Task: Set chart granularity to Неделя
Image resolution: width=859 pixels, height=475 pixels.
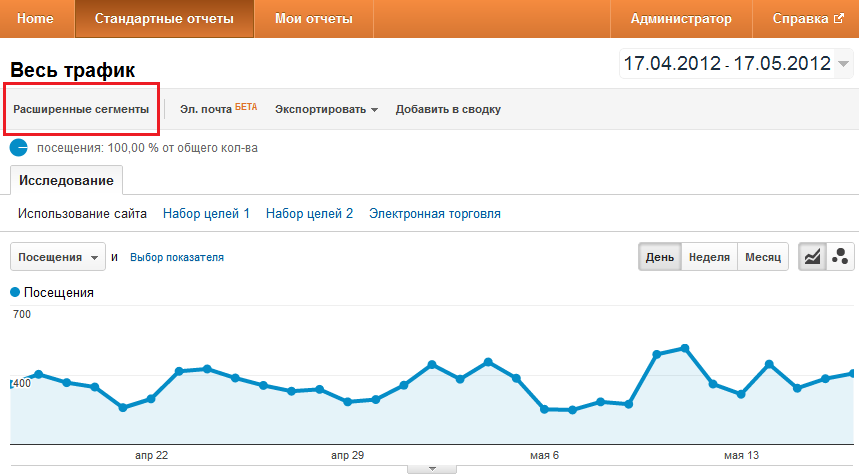Action: tap(709, 257)
